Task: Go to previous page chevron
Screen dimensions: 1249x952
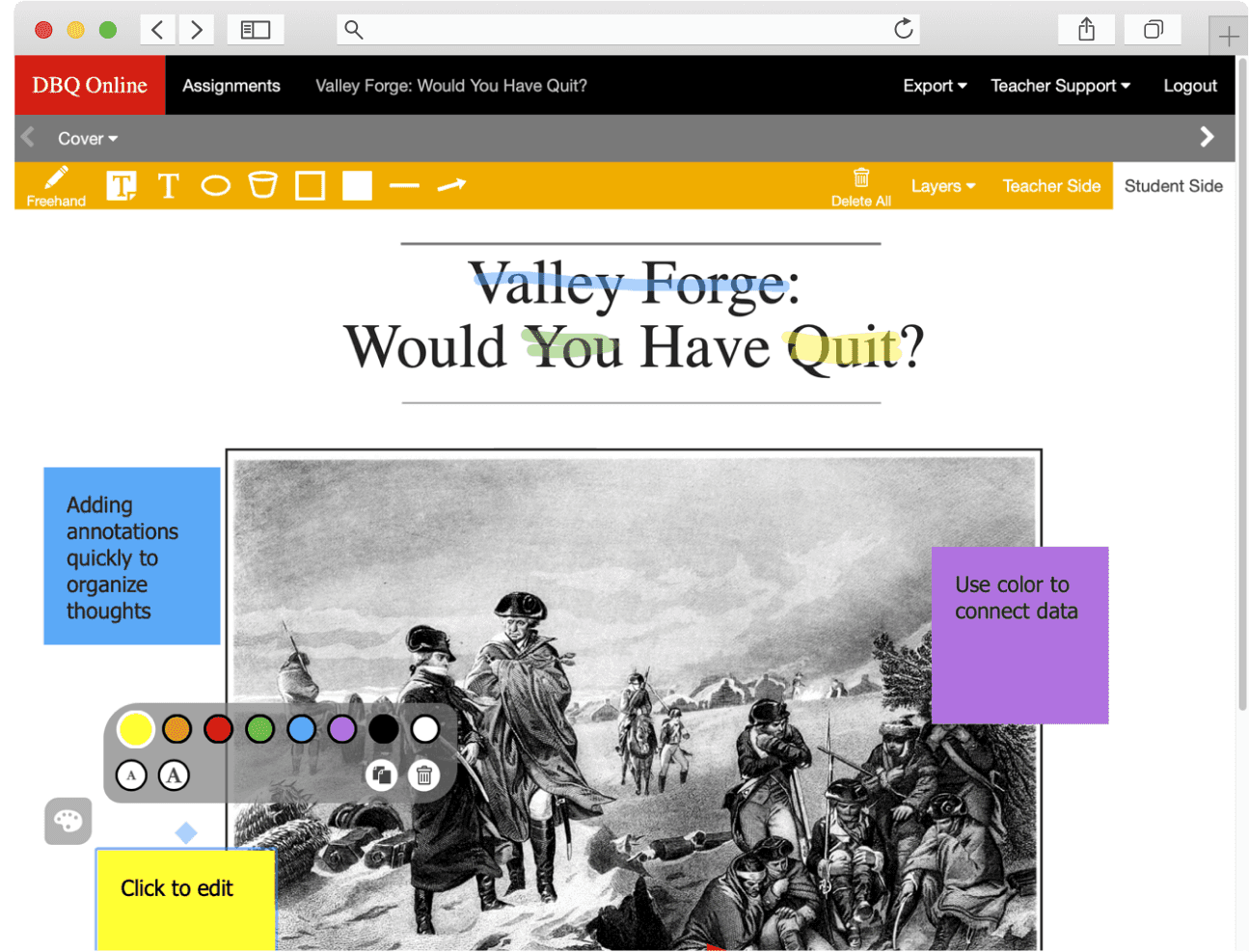Action: point(28,137)
